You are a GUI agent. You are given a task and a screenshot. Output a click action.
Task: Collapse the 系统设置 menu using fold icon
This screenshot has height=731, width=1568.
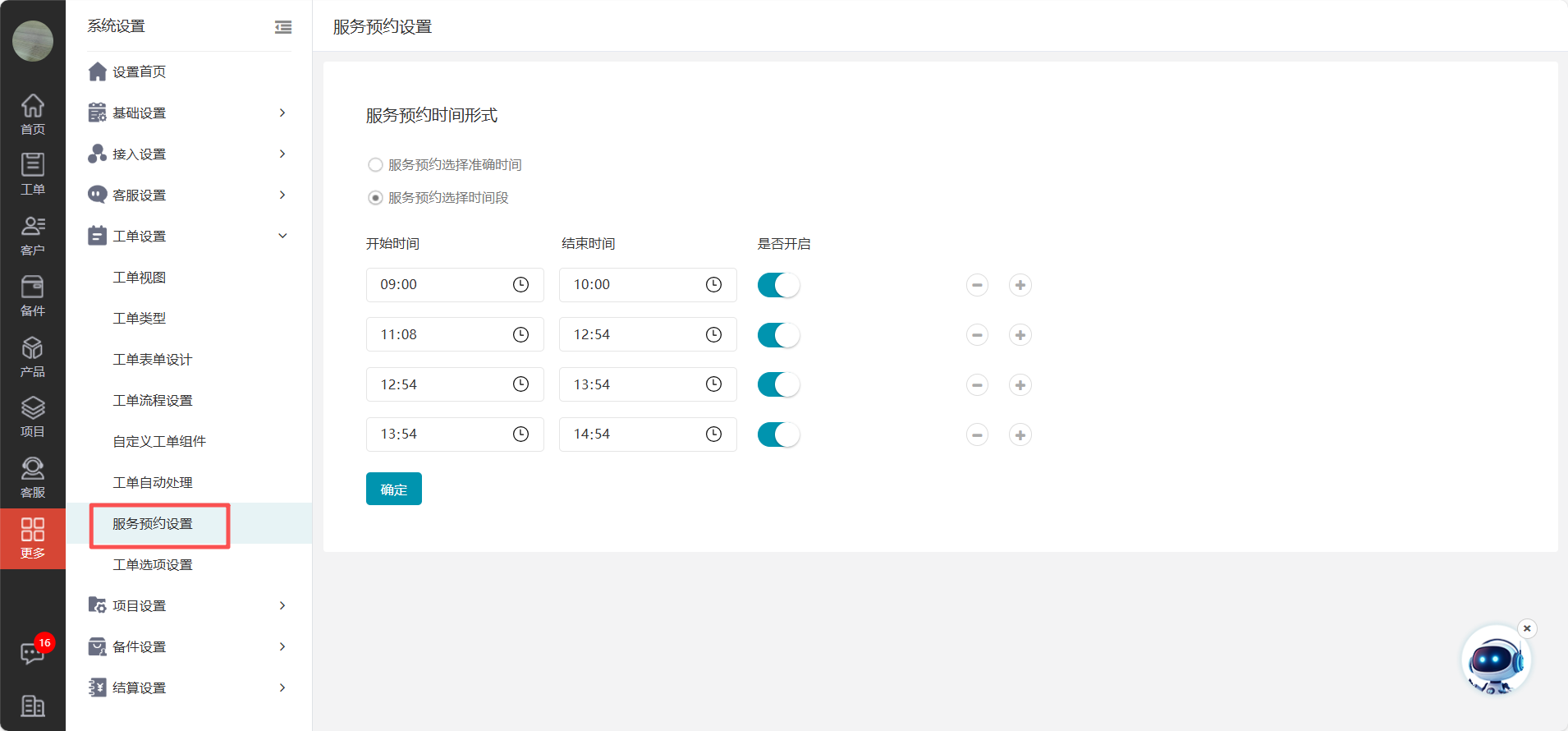pos(283,27)
